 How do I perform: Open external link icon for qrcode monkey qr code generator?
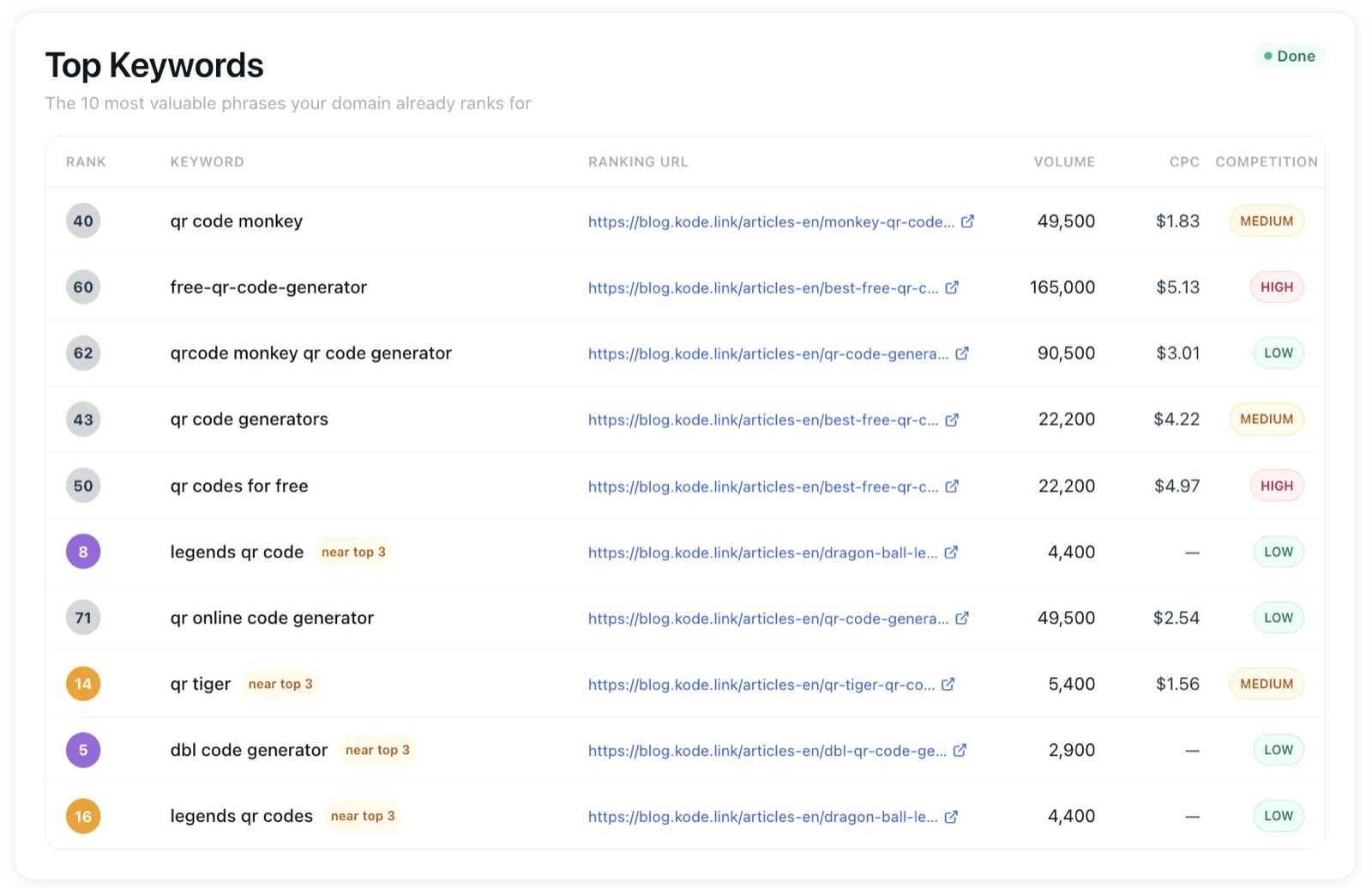coord(962,353)
